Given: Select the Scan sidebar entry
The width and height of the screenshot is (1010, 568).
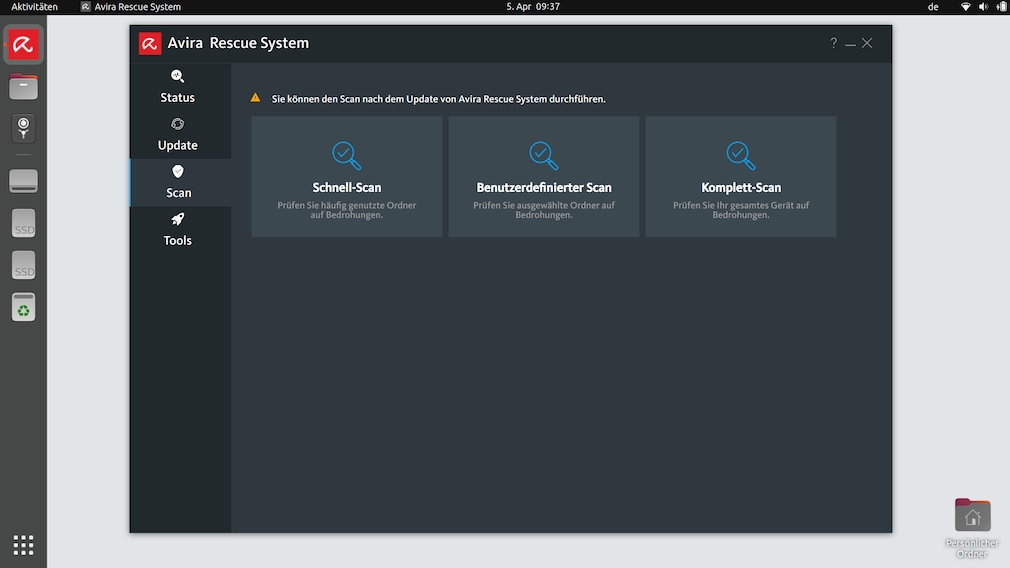Looking at the screenshot, I should click(178, 182).
